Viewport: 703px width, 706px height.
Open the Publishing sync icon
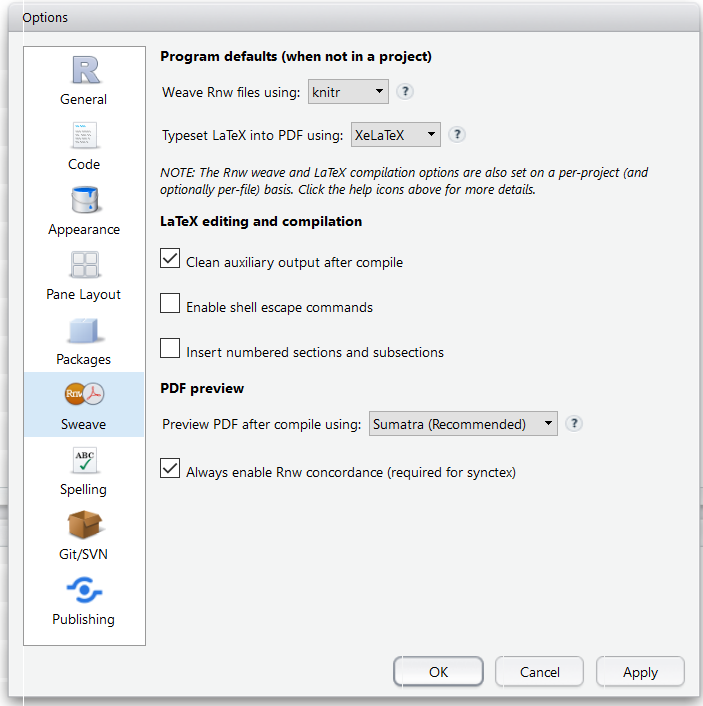pos(84,590)
